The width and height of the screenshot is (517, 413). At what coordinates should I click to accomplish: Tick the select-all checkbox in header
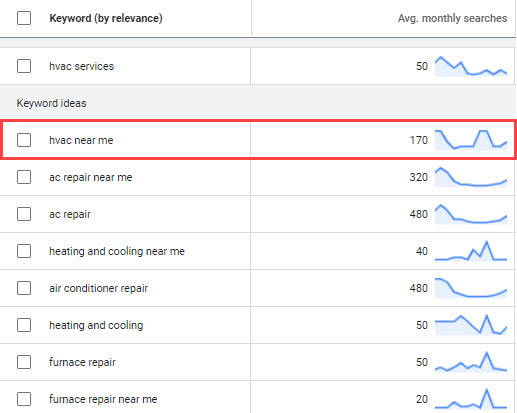24,18
